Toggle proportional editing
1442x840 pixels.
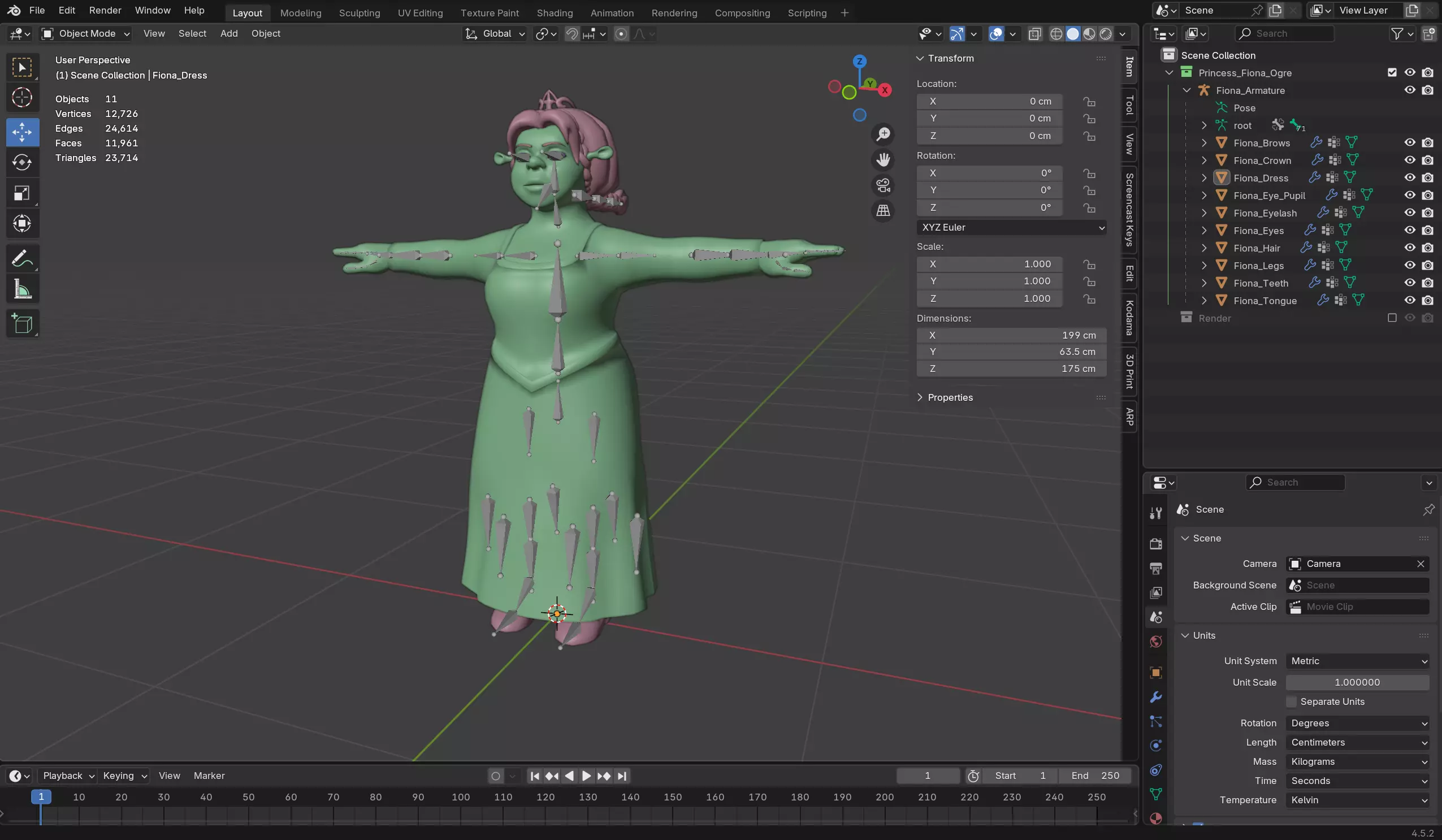pos(621,34)
